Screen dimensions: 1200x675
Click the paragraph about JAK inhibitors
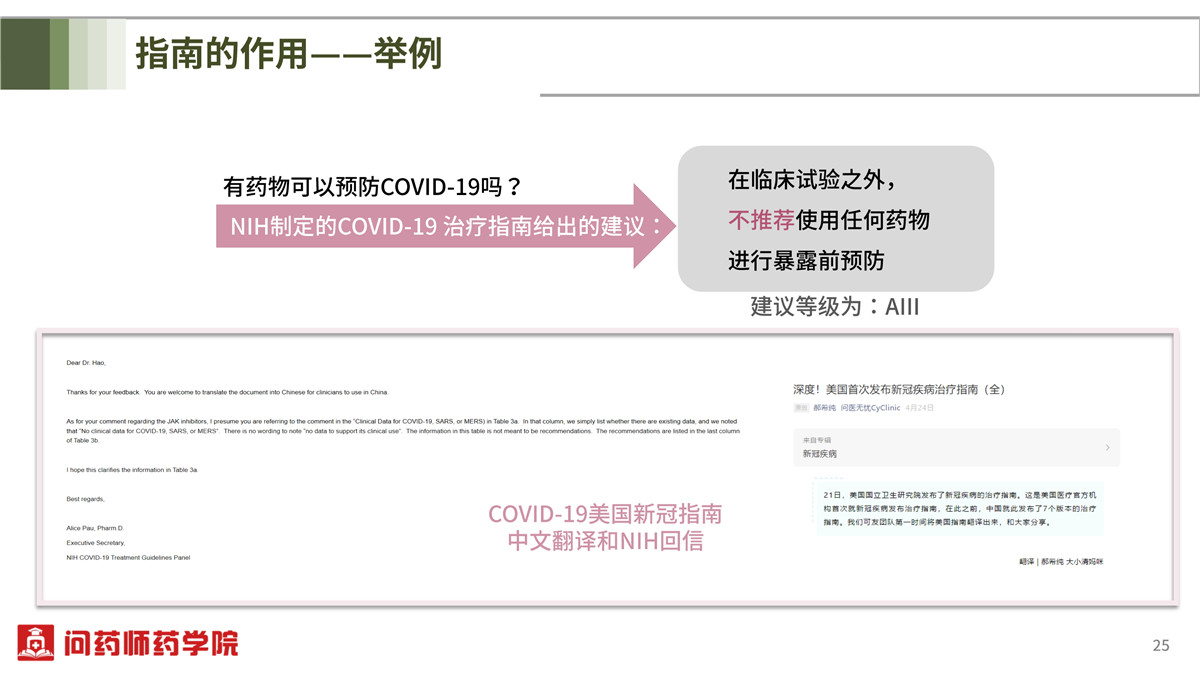pyautogui.click(x=403, y=431)
